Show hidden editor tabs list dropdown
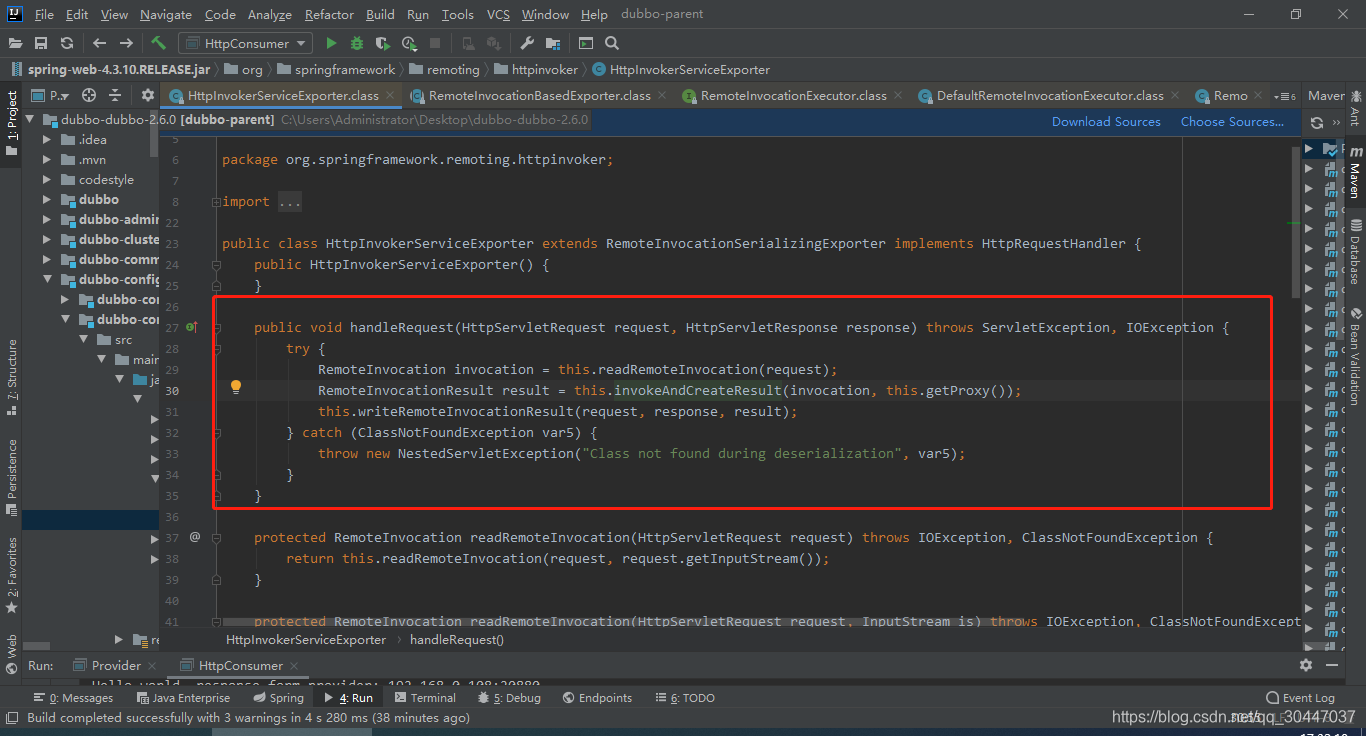The width and height of the screenshot is (1366, 736). 1287,96
